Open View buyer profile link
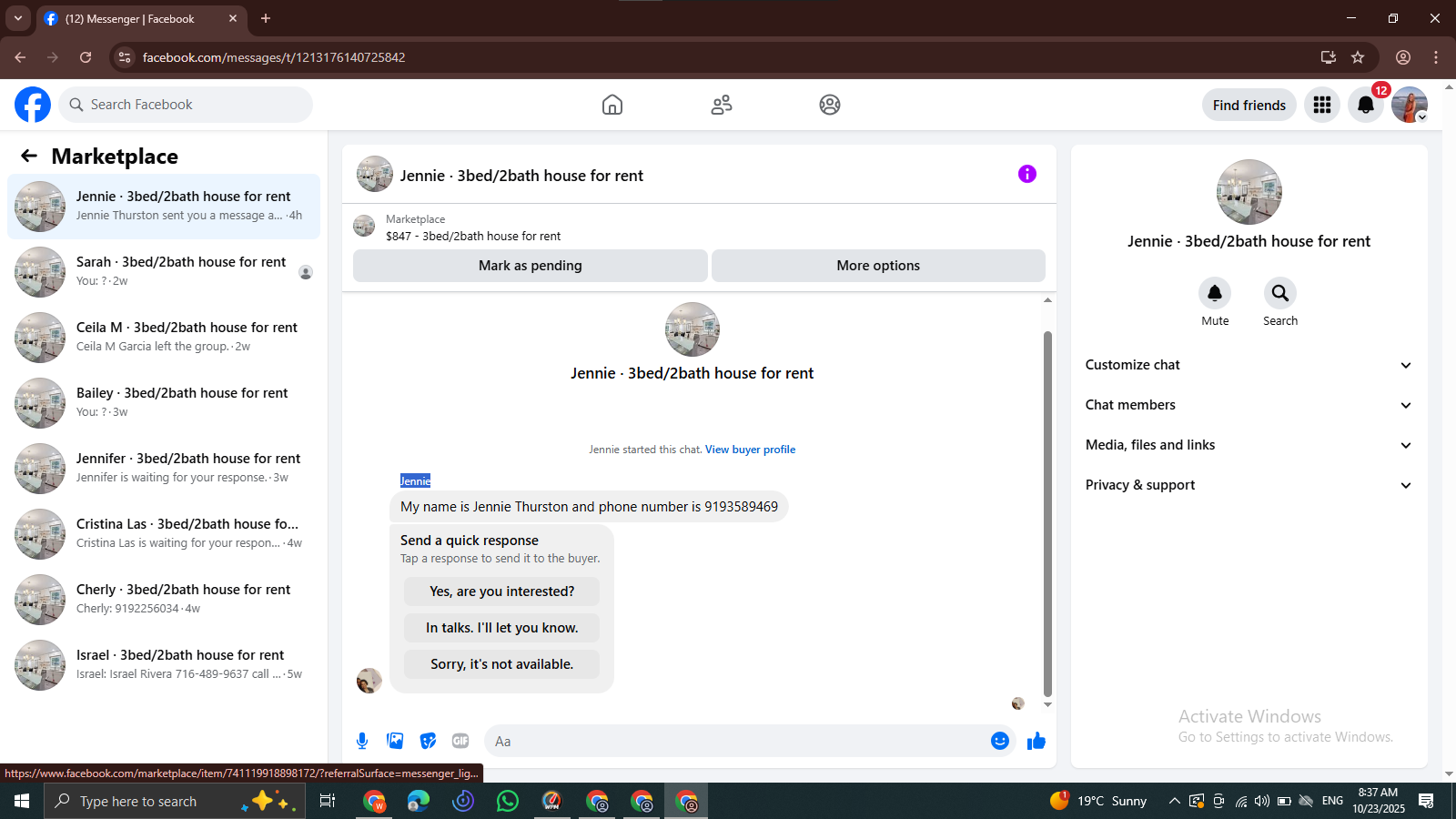 (x=750, y=450)
